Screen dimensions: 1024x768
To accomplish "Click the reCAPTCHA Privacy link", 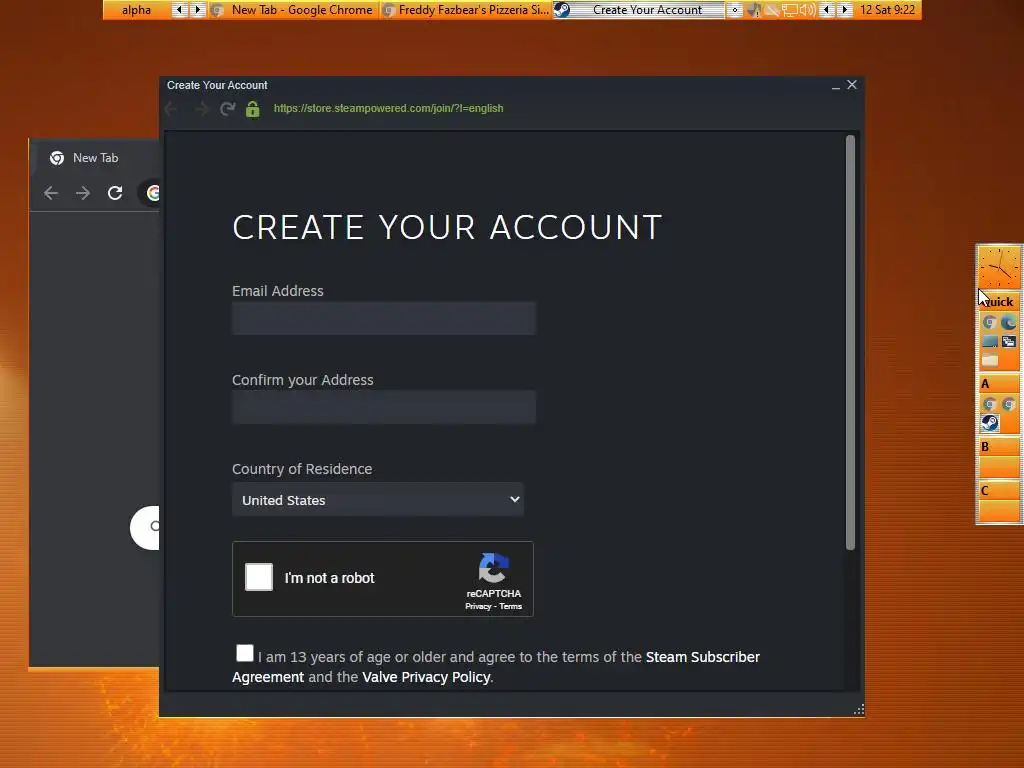I will 478,607.
